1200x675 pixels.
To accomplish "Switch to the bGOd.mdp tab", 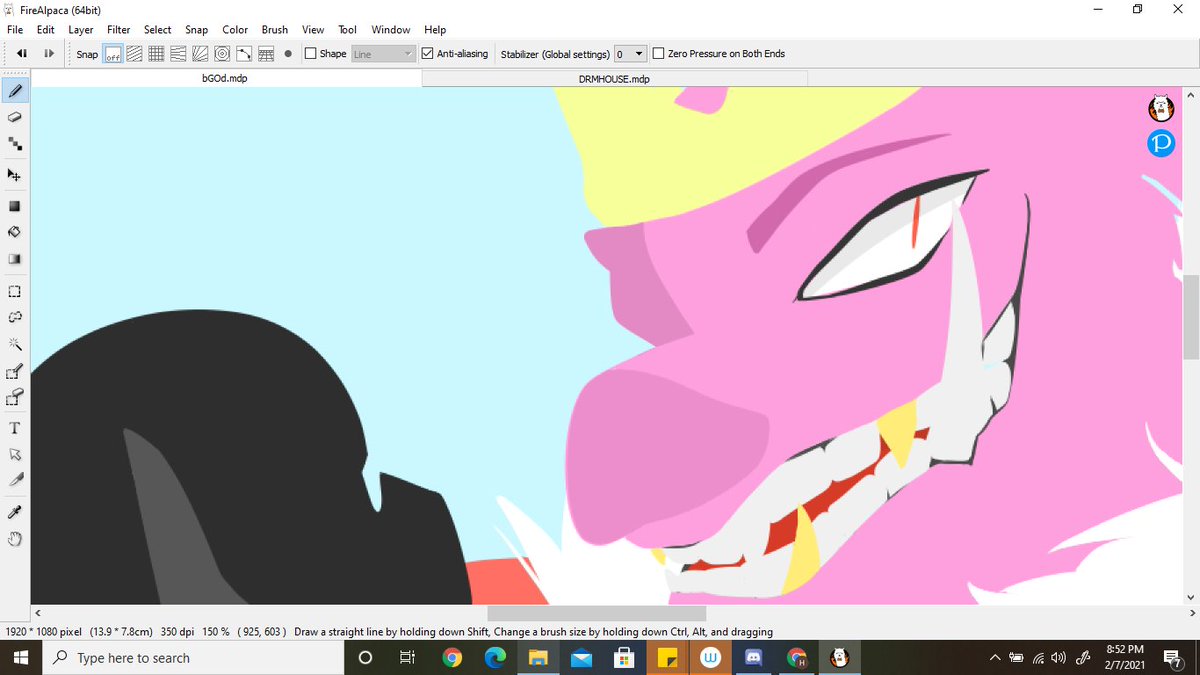I will (225, 78).
